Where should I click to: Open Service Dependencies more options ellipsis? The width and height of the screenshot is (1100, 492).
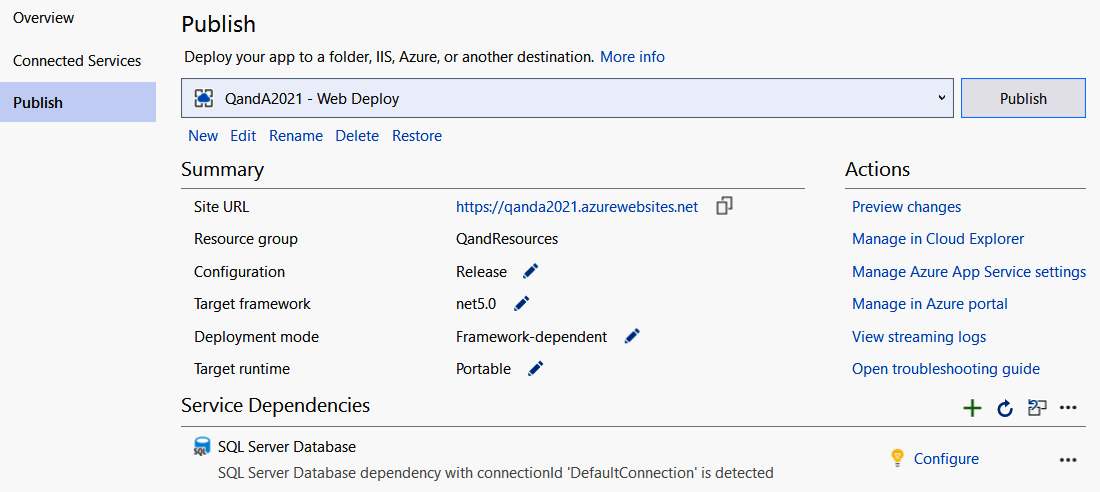coord(1068,408)
